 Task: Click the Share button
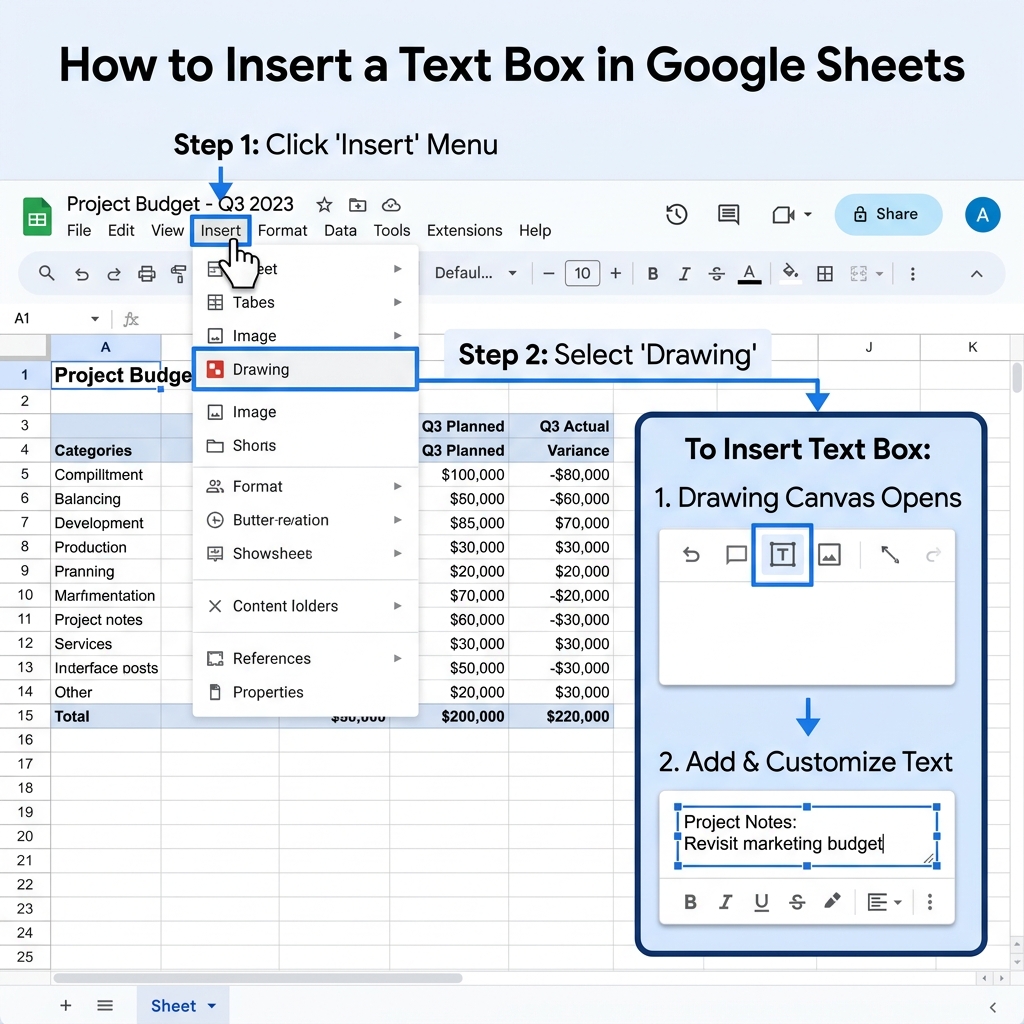point(888,214)
